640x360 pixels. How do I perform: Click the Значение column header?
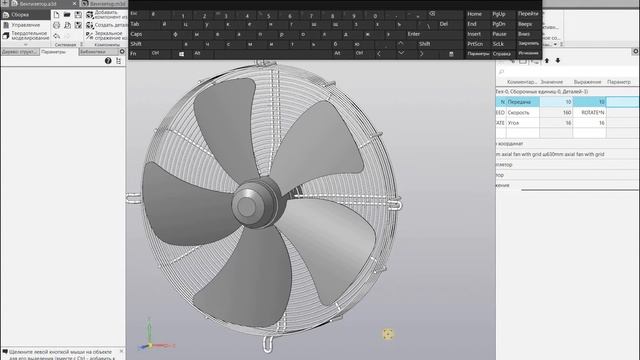tap(551, 82)
